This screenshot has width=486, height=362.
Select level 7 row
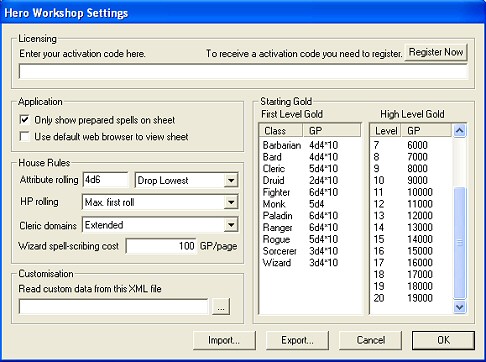[412, 145]
